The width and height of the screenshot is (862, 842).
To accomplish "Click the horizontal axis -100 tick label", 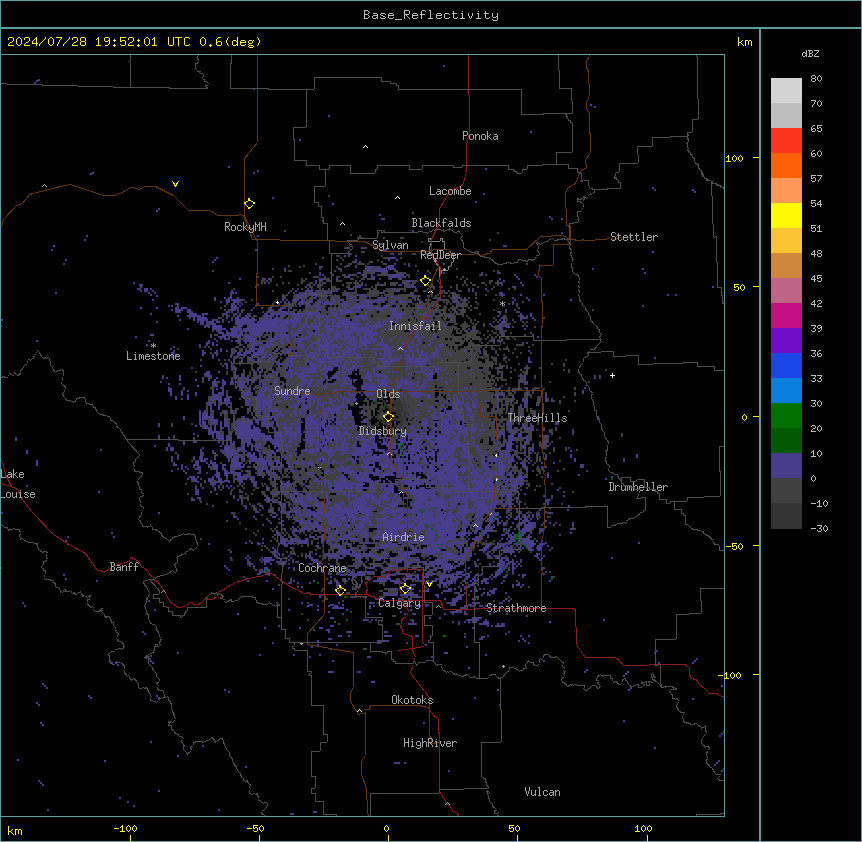I will point(125,828).
